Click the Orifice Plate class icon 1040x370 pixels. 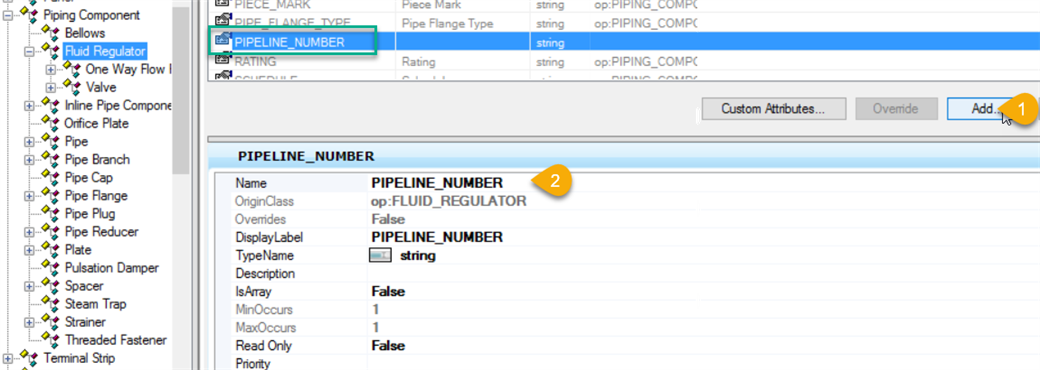[52, 123]
